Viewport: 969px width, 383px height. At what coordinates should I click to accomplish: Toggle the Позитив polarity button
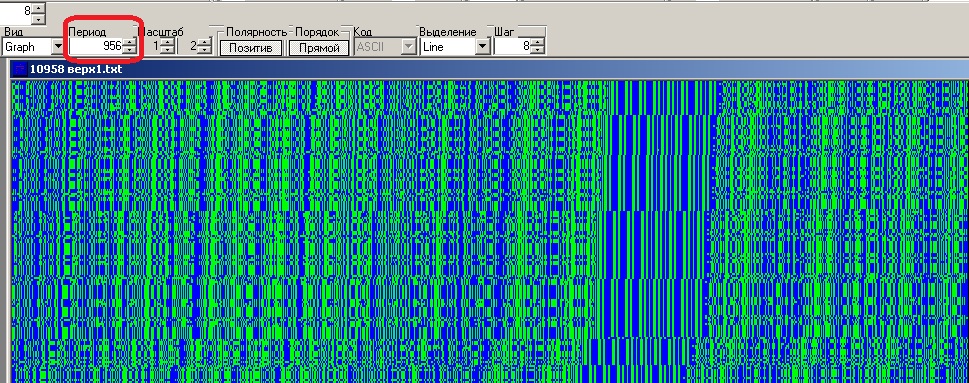click(251, 48)
